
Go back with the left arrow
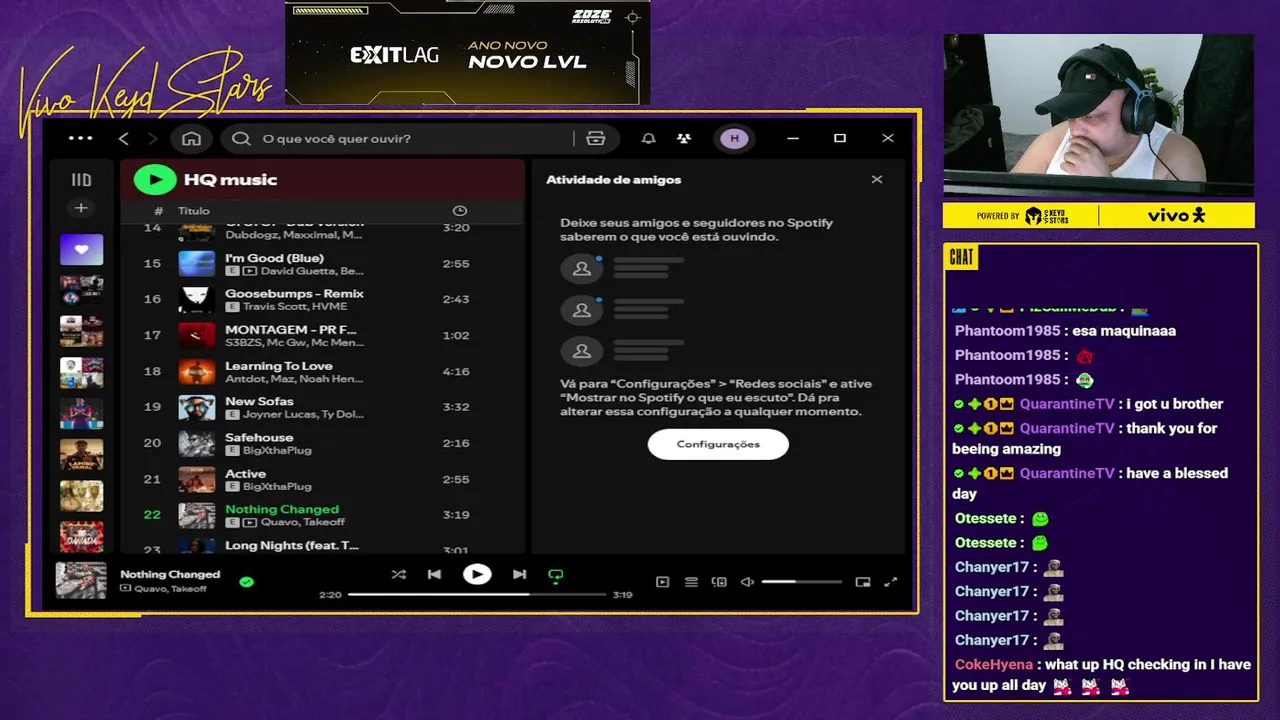pos(124,138)
